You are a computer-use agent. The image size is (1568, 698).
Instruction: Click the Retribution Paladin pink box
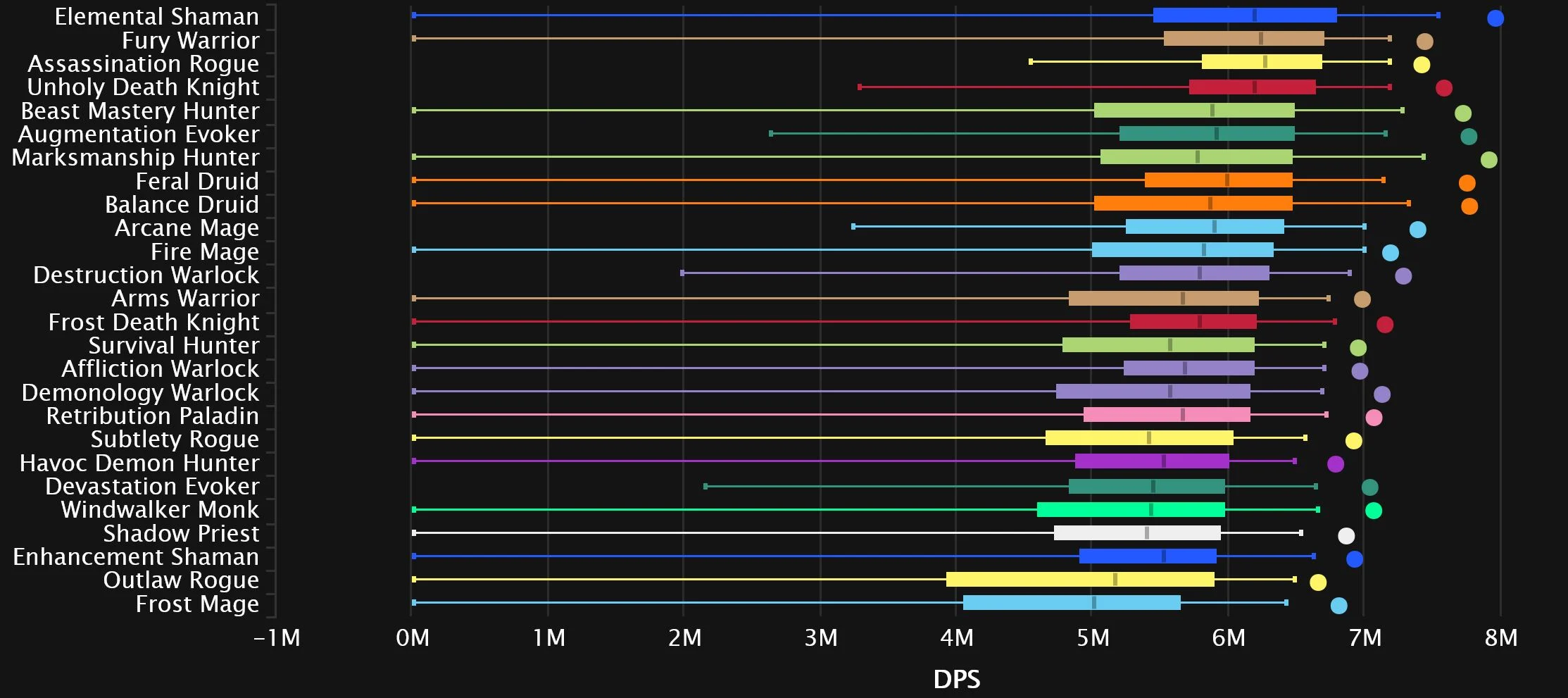[x=1166, y=415]
